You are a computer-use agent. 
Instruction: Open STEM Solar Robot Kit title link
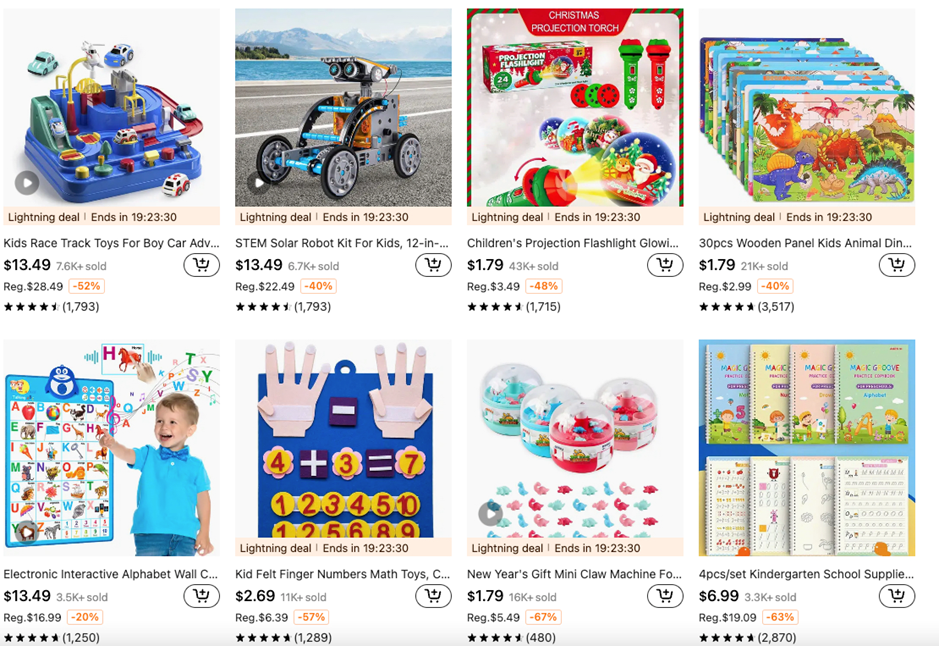pos(342,243)
